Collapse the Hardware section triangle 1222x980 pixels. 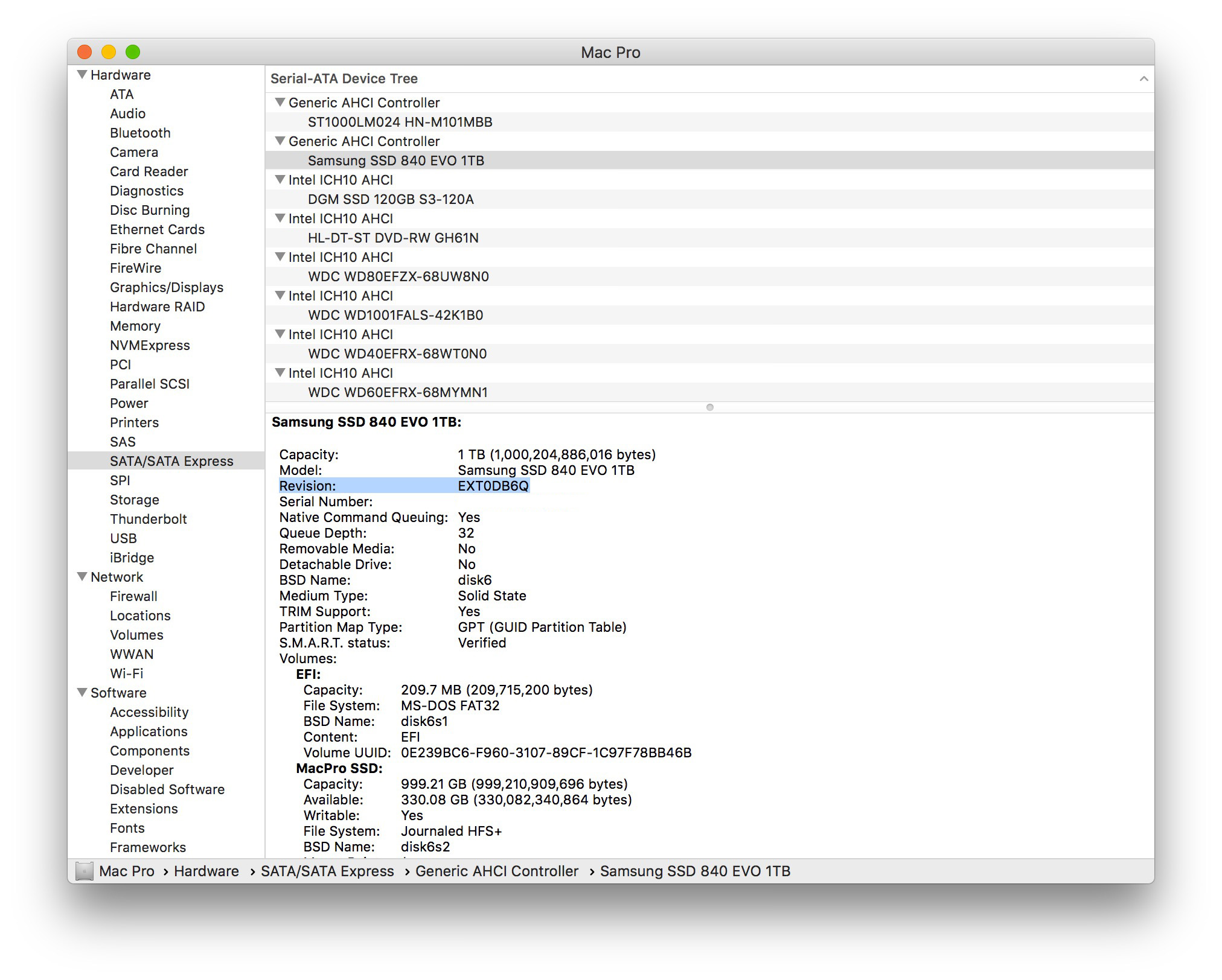pyautogui.click(x=82, y=74)
